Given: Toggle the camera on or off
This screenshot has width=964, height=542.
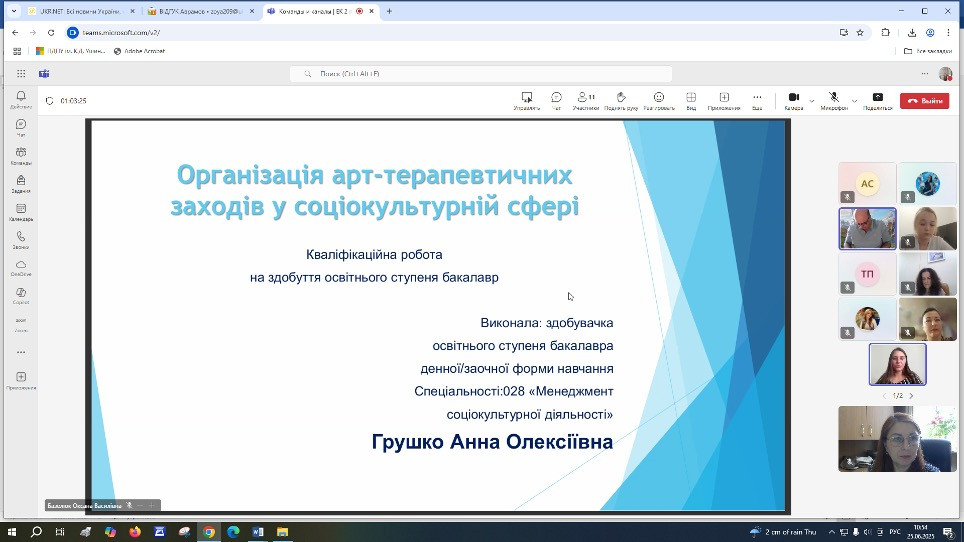Looking at the screenshot, I should [793, 100].
